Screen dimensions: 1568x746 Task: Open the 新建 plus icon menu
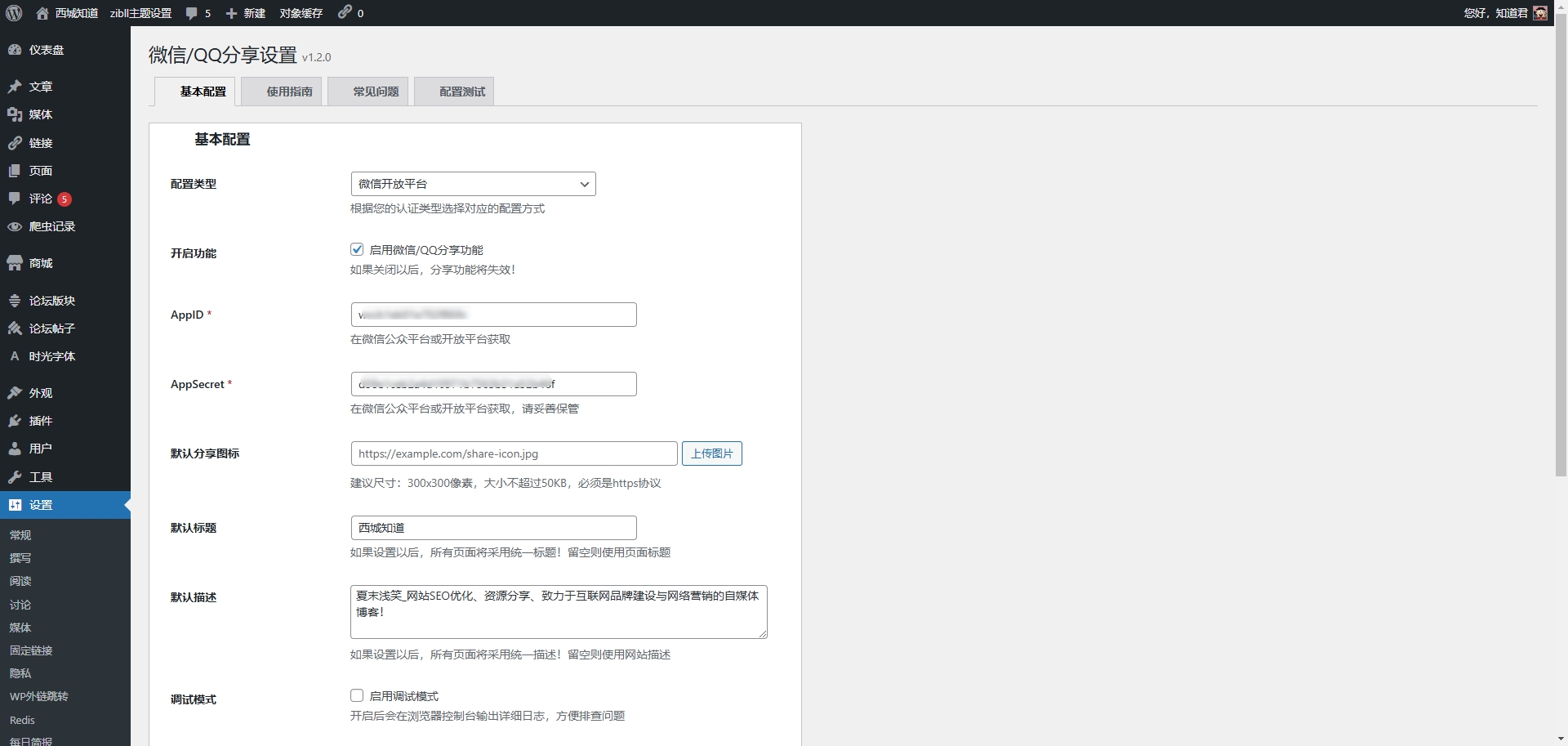coord(231,12)
